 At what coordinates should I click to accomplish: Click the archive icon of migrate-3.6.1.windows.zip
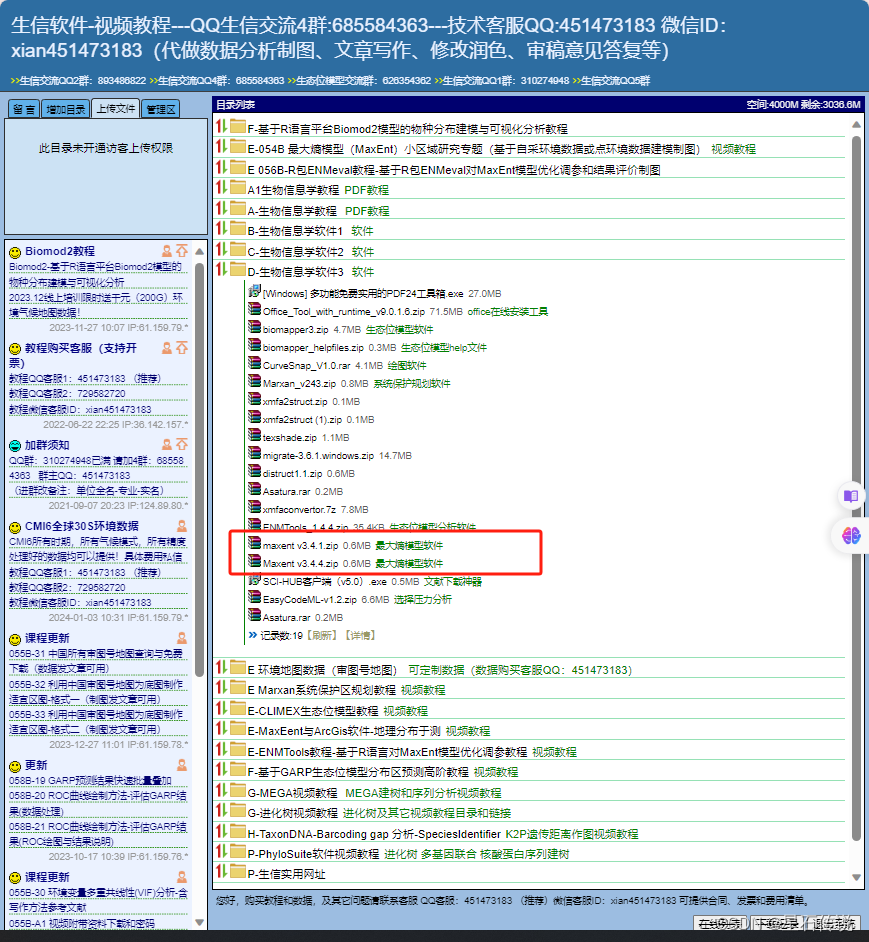(255, 454)
